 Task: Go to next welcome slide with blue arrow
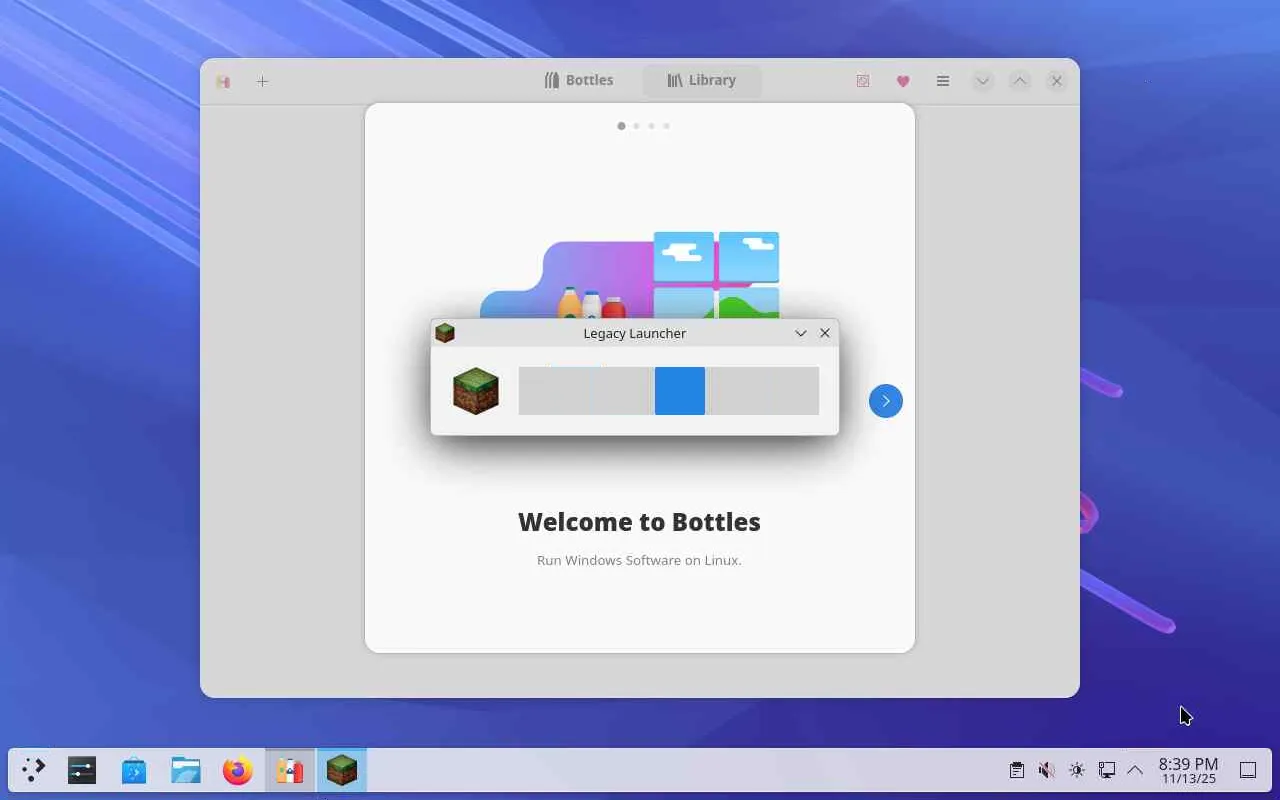click(x=885, y=401)
